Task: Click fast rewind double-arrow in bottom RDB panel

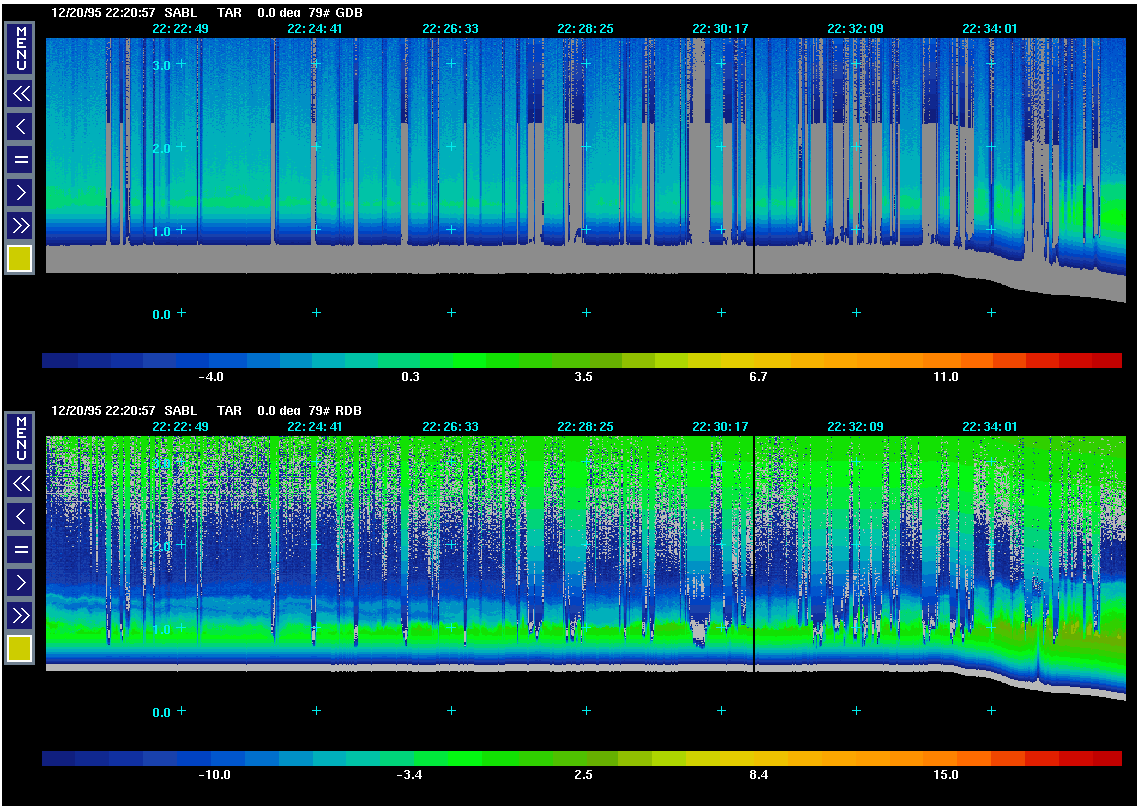Action: 20,484
